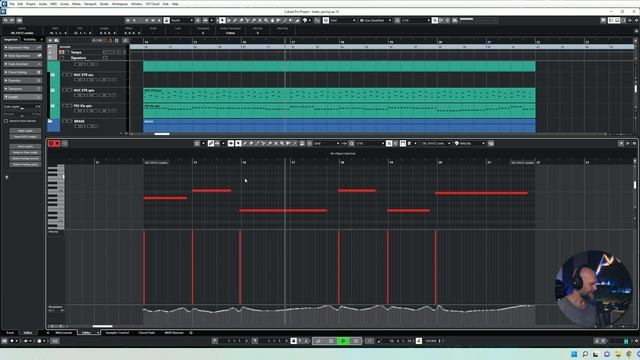Mute the BRASS track
This screenshot has height=360, width=640.
64,121
